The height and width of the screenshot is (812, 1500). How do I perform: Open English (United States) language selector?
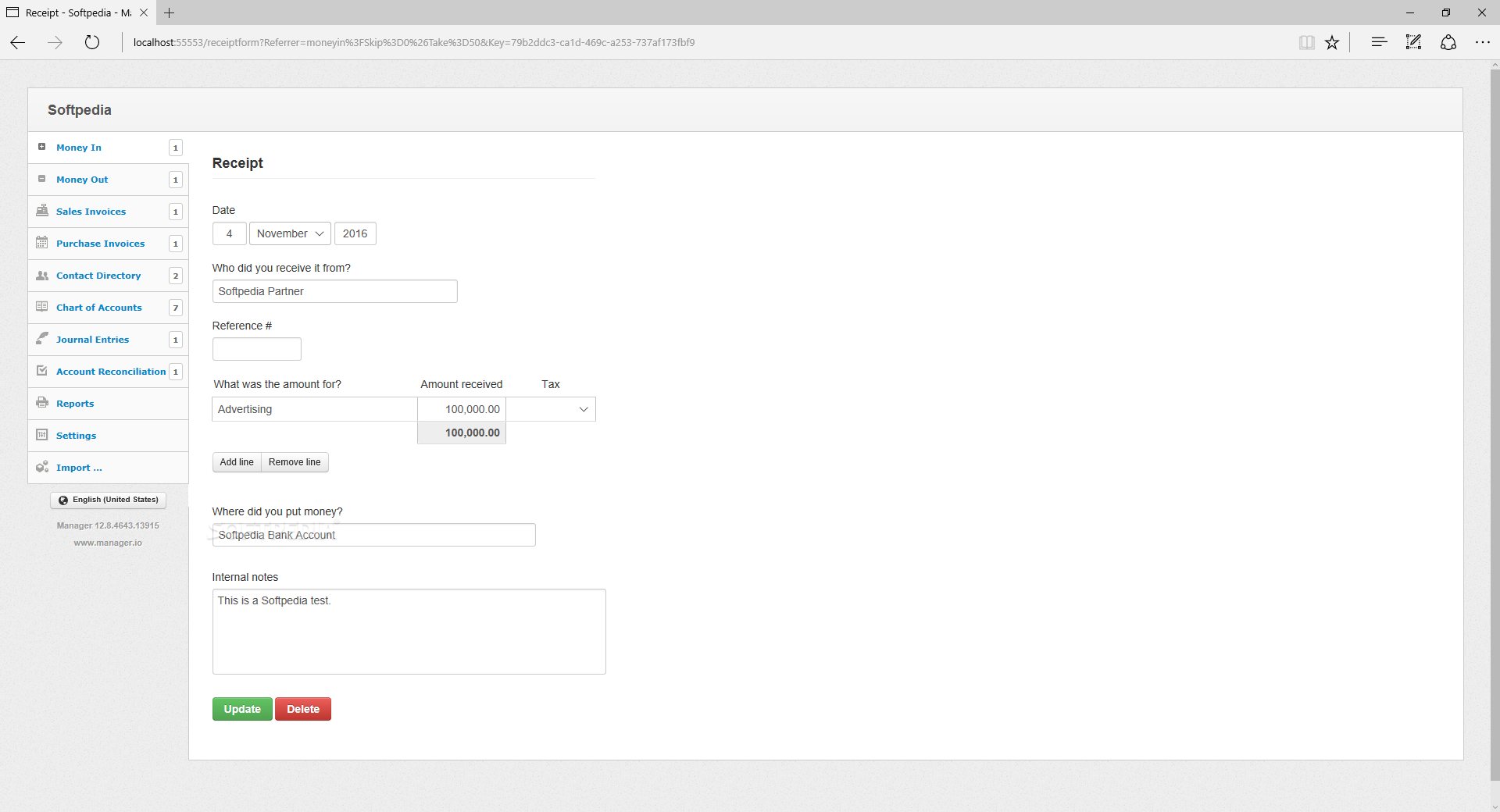click(x=108, y=500)
